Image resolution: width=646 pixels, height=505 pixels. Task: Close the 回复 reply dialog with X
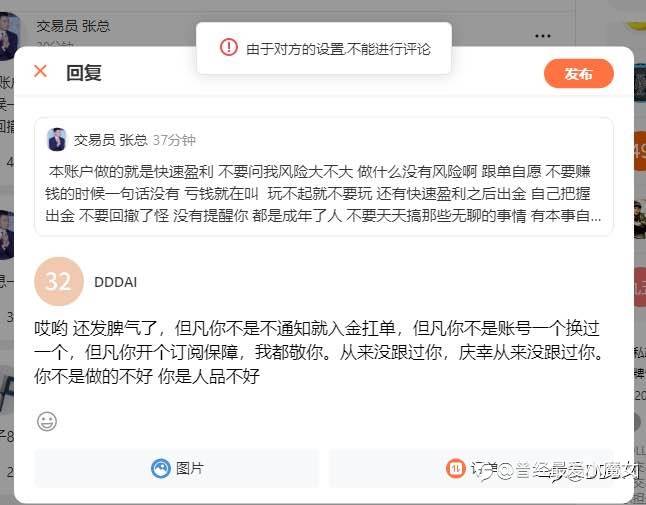[x=40, y=71]
